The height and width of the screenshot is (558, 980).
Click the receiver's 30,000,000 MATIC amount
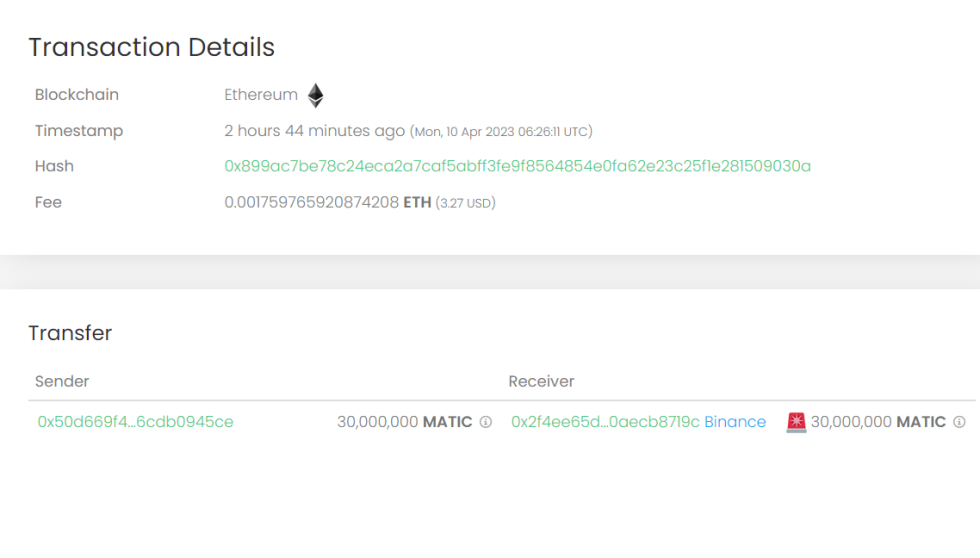878,422
